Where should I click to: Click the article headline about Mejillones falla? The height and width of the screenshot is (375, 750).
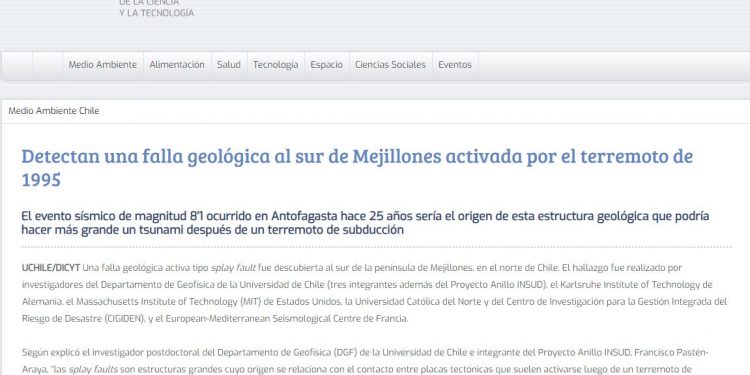pos(357,167)
